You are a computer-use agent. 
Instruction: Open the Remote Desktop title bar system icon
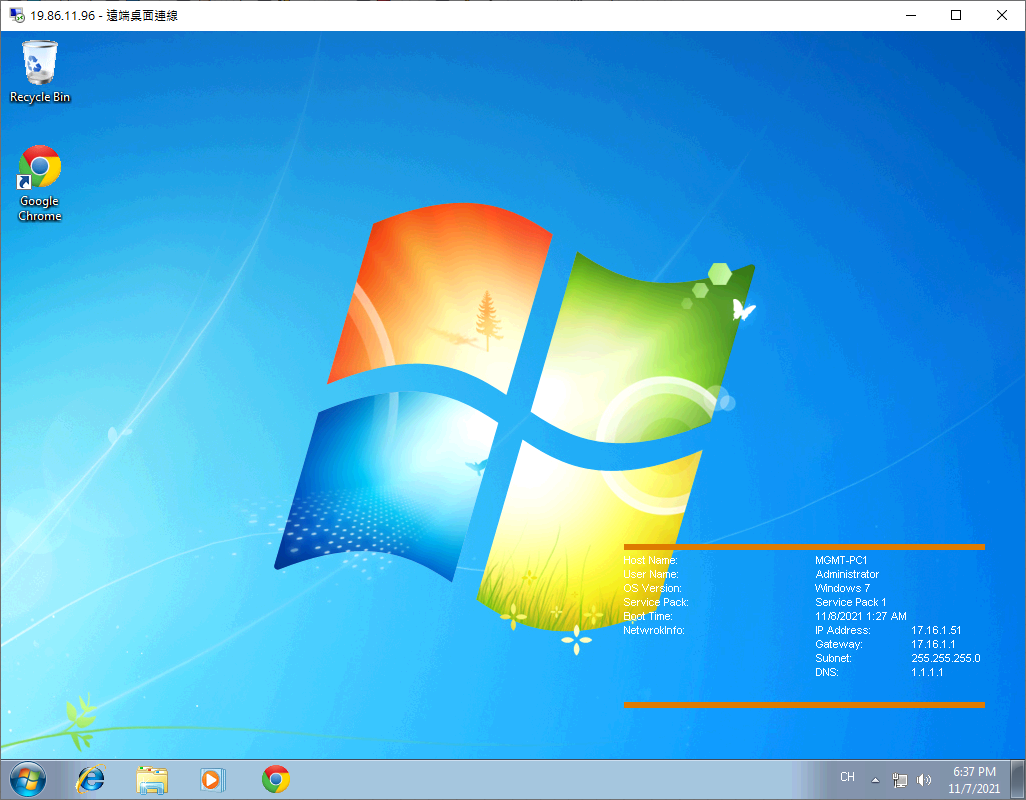17,16
